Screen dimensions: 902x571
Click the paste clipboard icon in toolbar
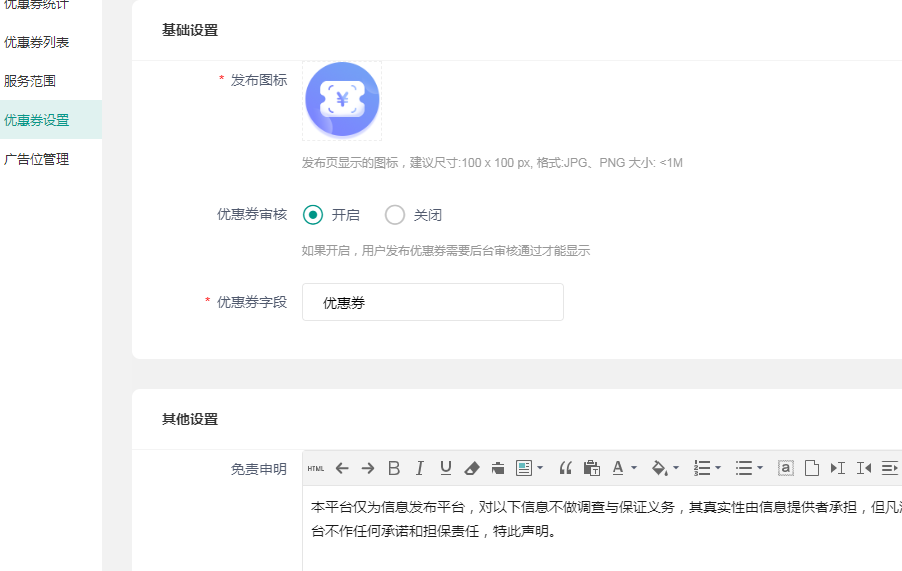(591, 468)
